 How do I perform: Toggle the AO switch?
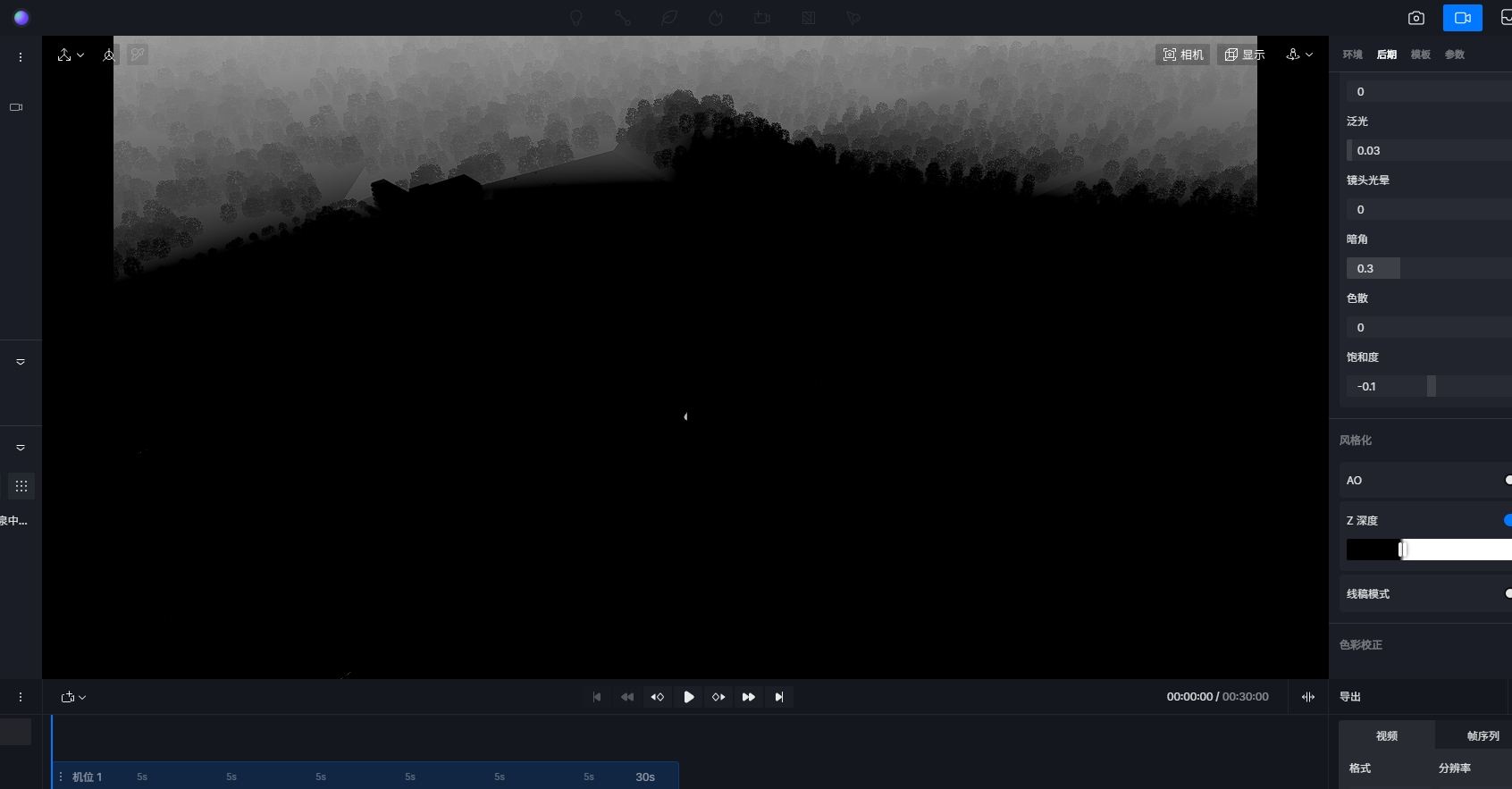[x=1508, y=480]
